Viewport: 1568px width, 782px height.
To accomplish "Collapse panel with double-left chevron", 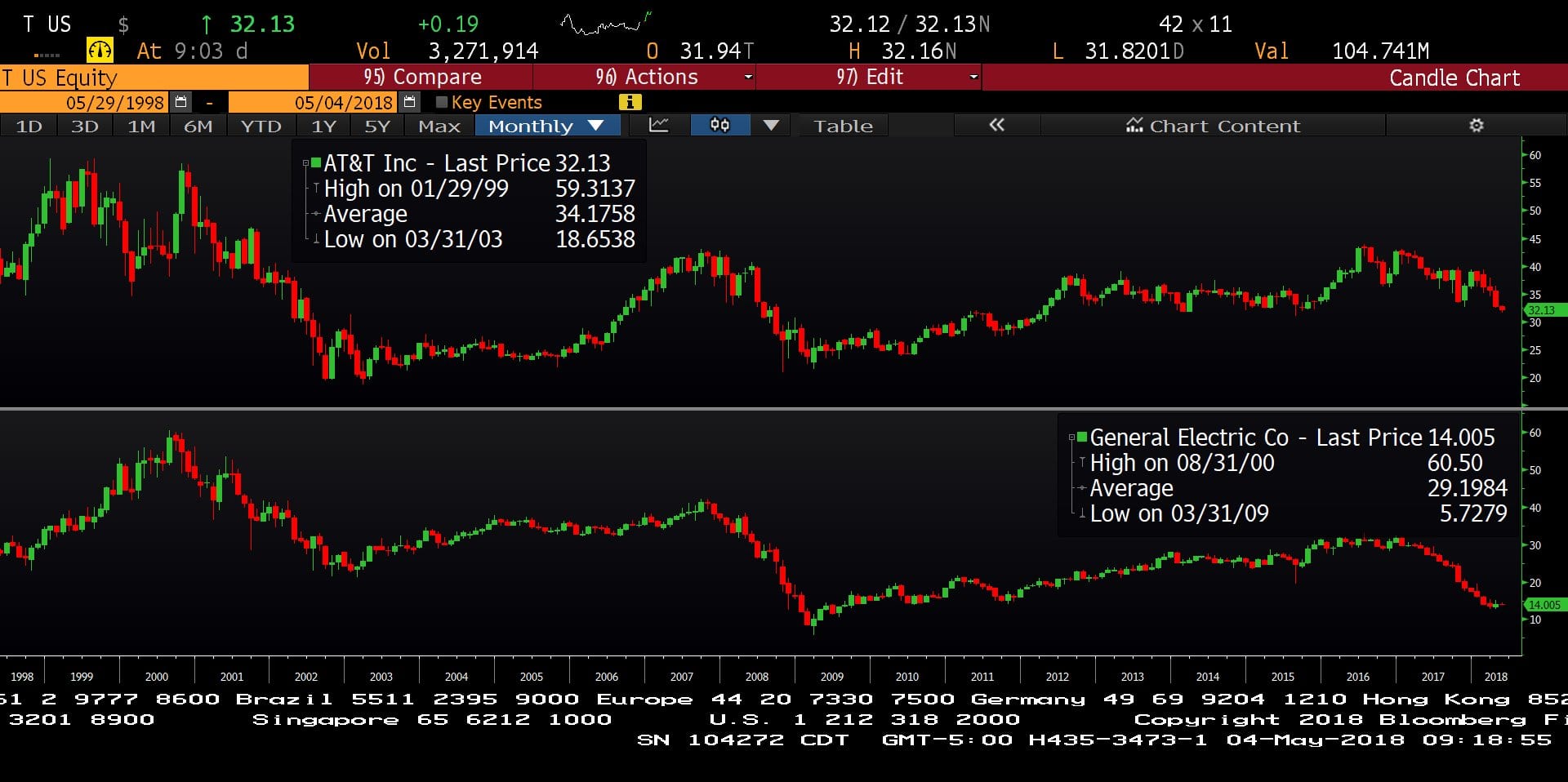I will pos(996,126).
